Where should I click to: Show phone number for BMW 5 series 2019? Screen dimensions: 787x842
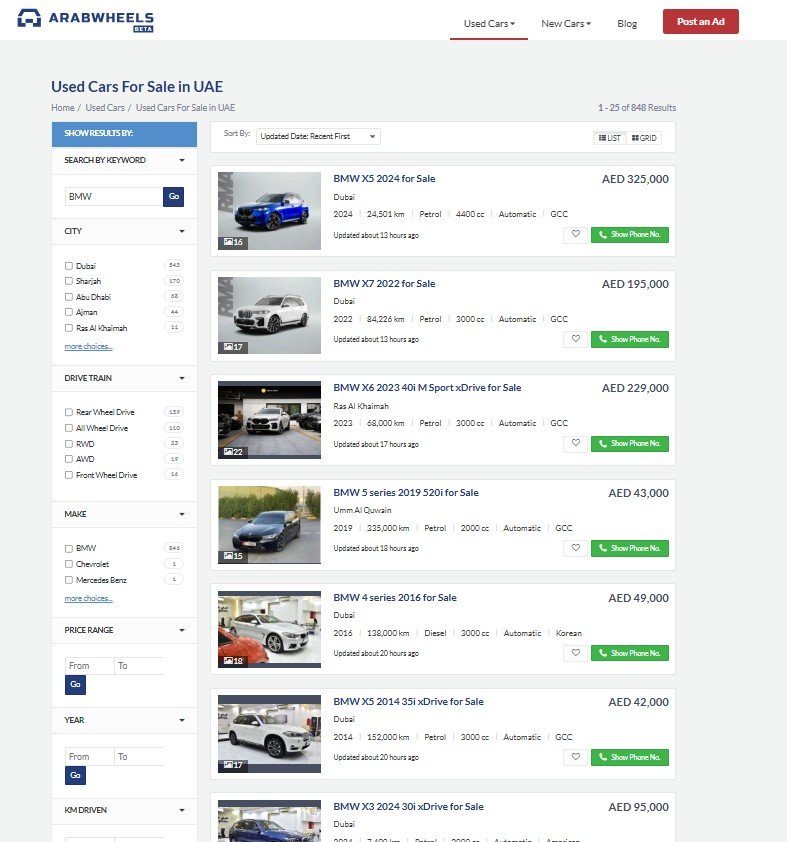(630, 548)
